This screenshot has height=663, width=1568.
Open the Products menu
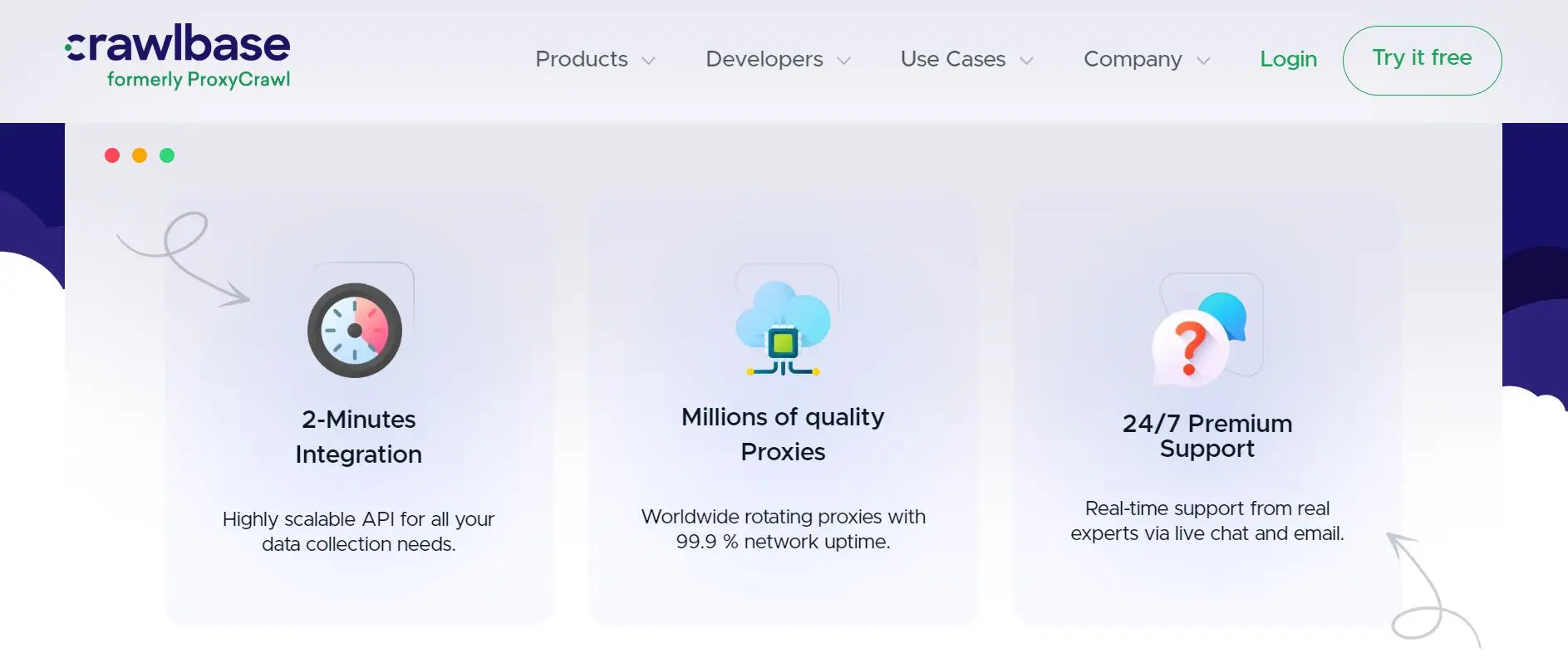click(x=582, y=59)
